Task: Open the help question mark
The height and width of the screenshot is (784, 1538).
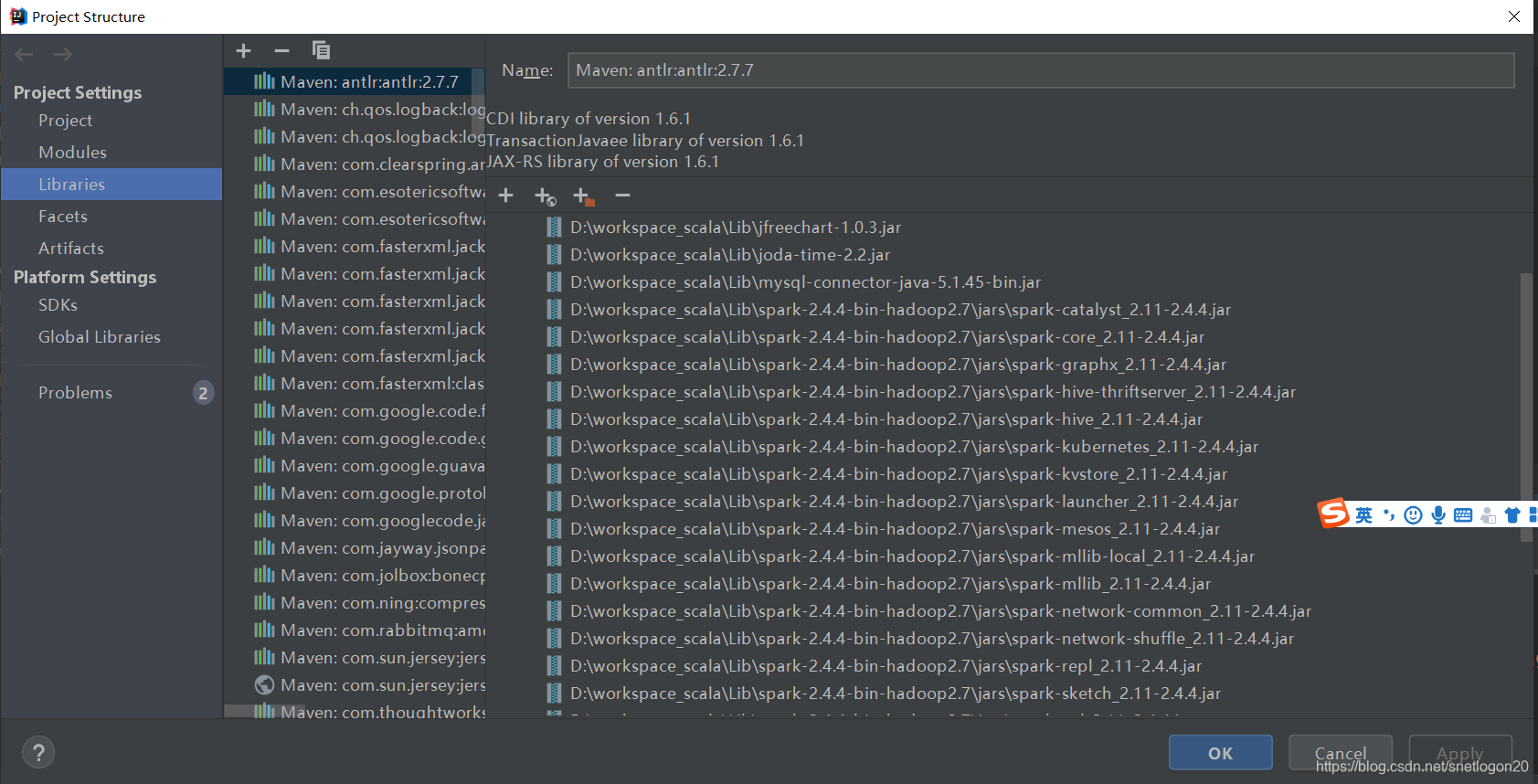Action: (38, 753)
